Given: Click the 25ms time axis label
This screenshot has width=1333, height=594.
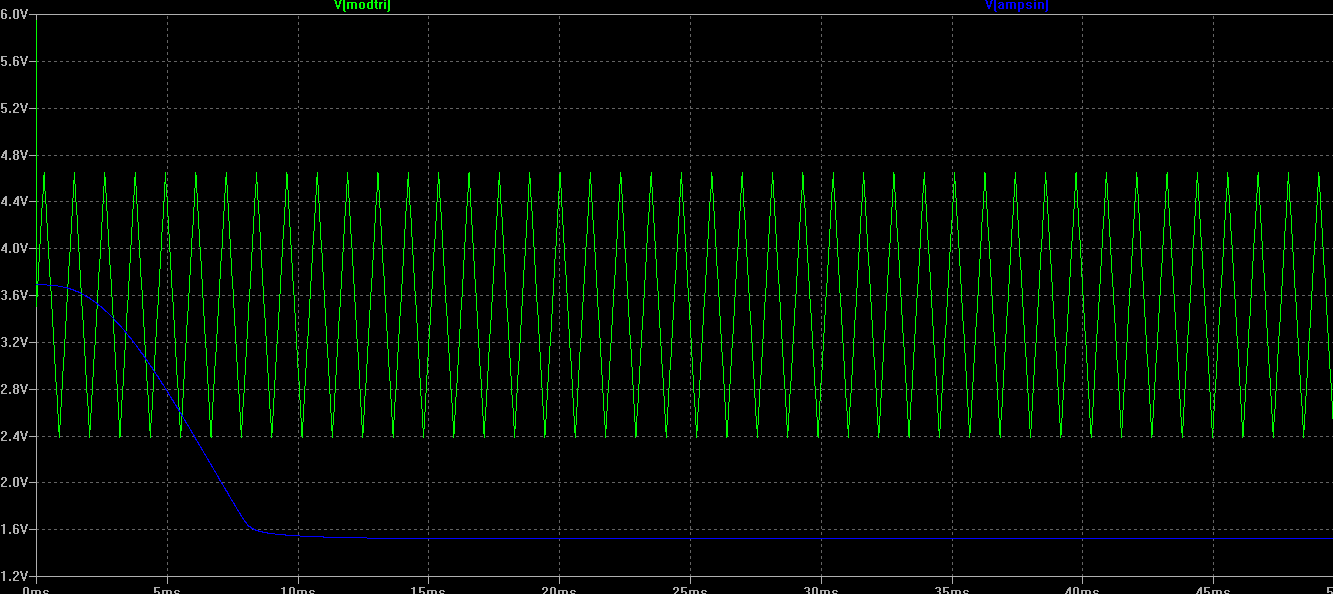Looking at the screenshot, I should pyautogui.click(x=690, y=587).
